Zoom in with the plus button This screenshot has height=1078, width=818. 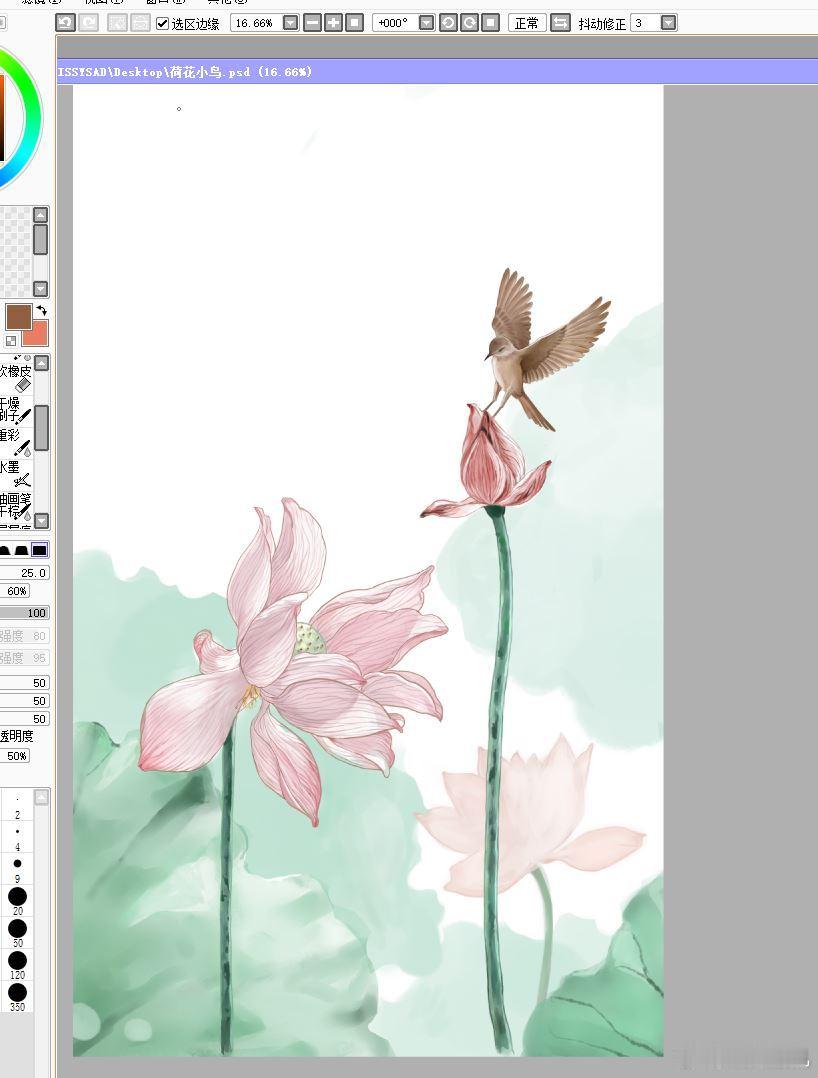point(333,23)
